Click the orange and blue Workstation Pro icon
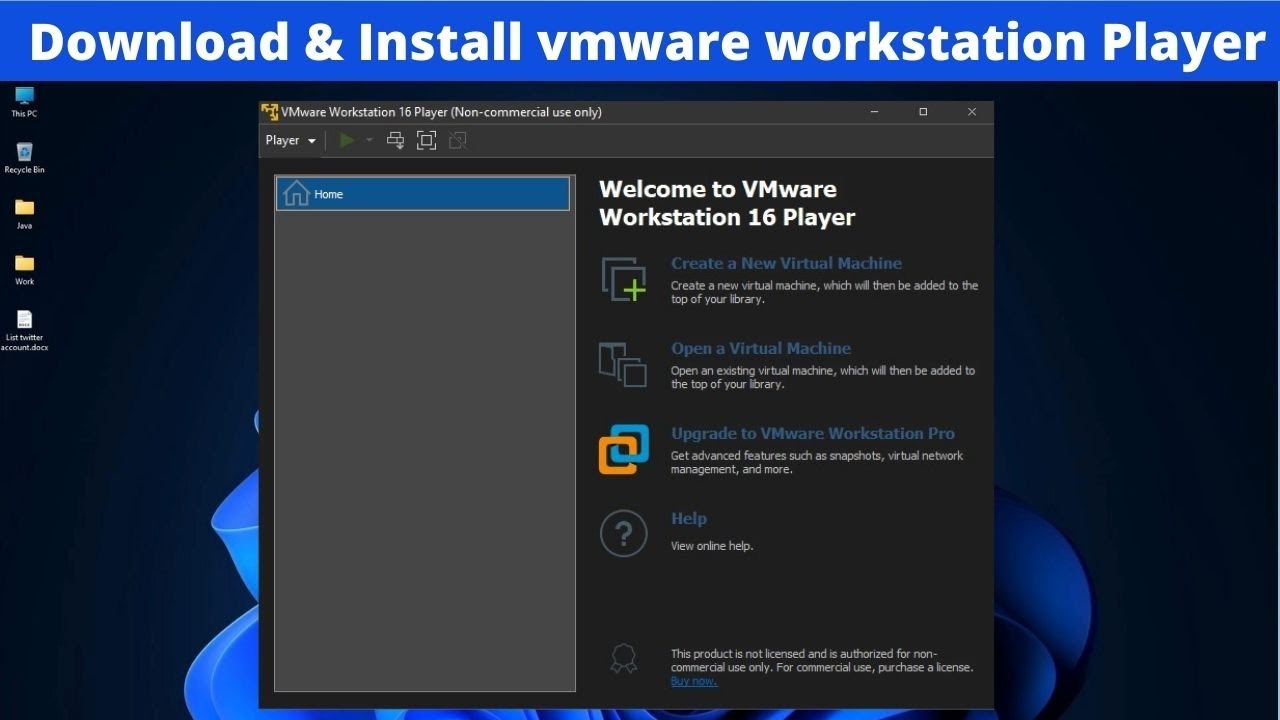The width and height of the screenshot is (1280, 720). pos(624,449)
